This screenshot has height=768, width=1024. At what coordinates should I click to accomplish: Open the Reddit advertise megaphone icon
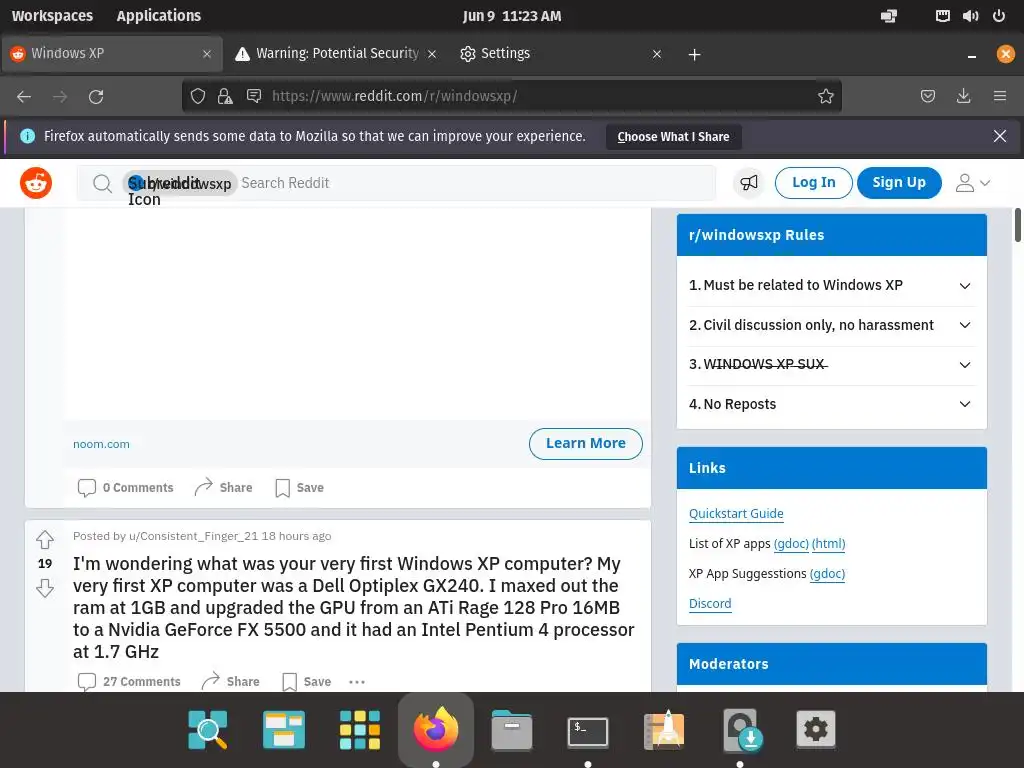pyautogui.click(x=748, y=183)
